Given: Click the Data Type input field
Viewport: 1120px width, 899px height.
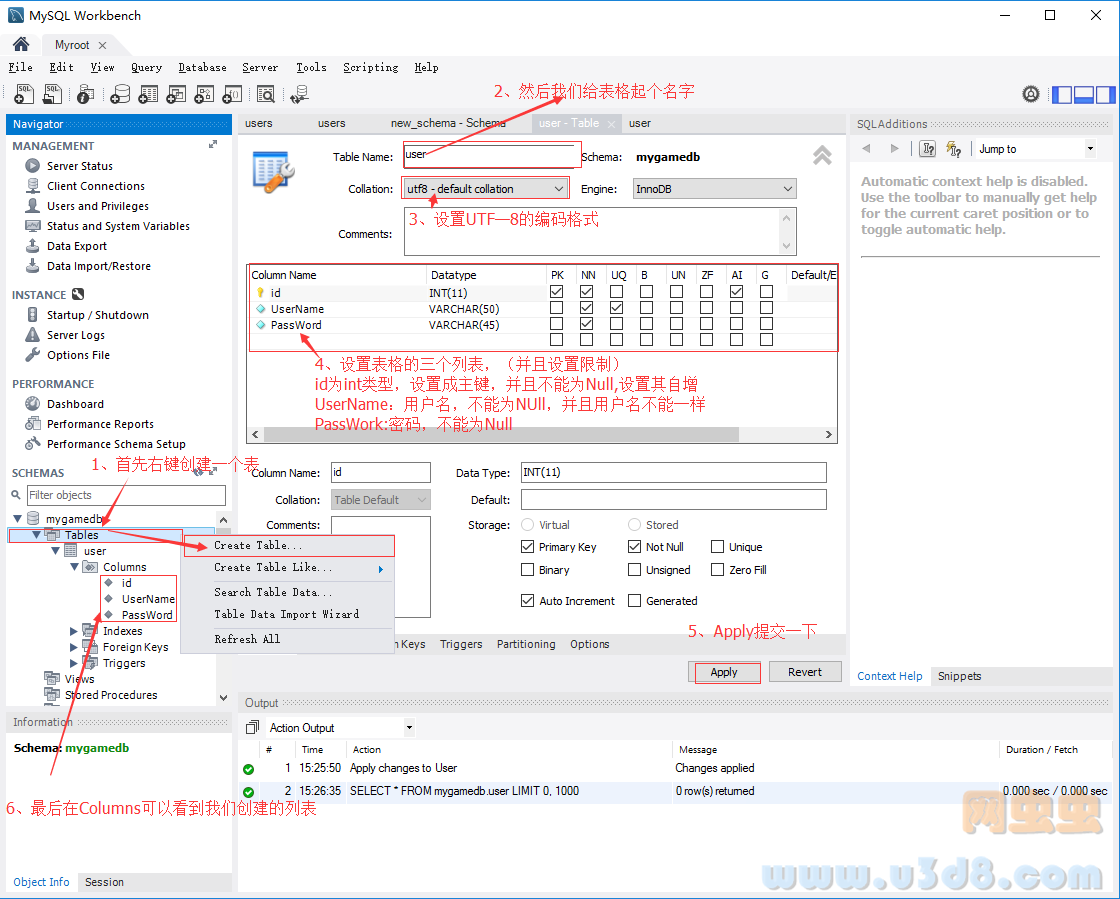Looking at the screenshot, I should [674, 472].
